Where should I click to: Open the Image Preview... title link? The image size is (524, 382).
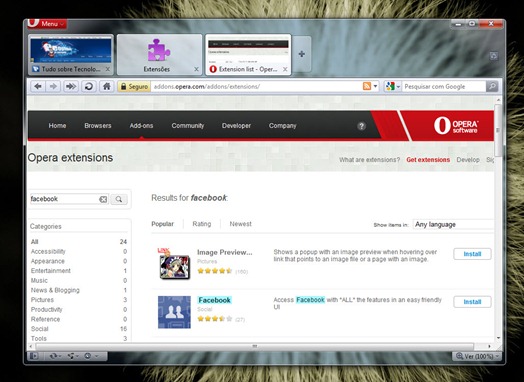click(x=225, y=252)
